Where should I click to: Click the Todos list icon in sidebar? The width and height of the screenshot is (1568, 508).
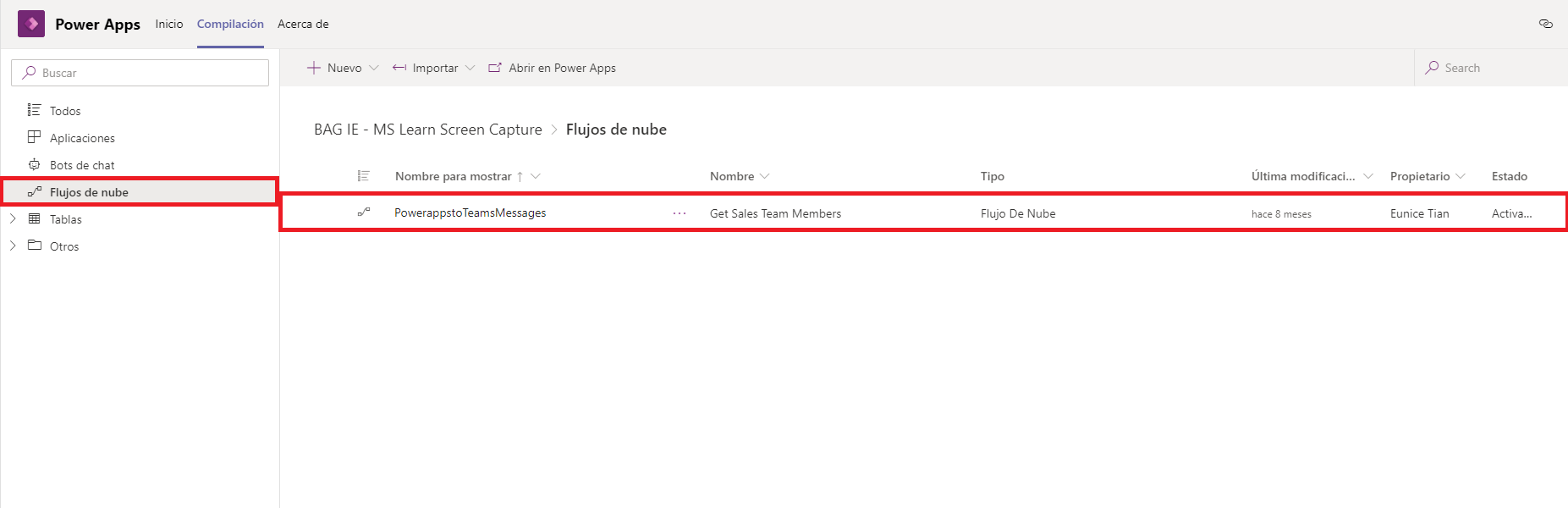pos(34,110)
